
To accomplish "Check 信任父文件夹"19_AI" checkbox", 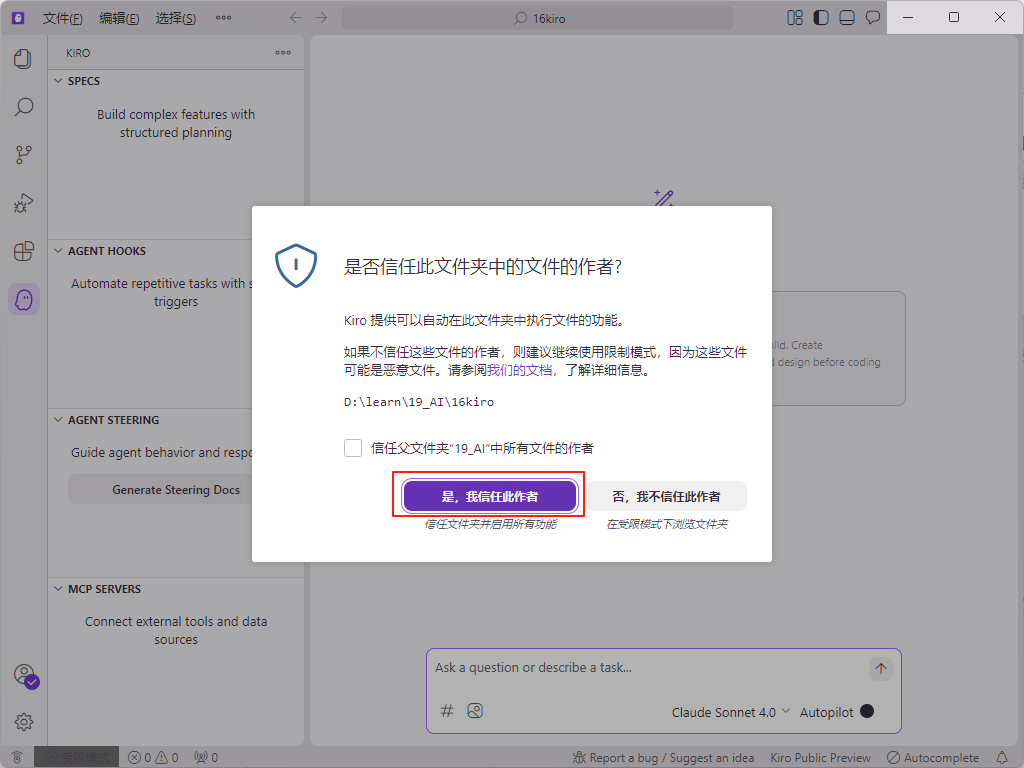I will [353, 448].
